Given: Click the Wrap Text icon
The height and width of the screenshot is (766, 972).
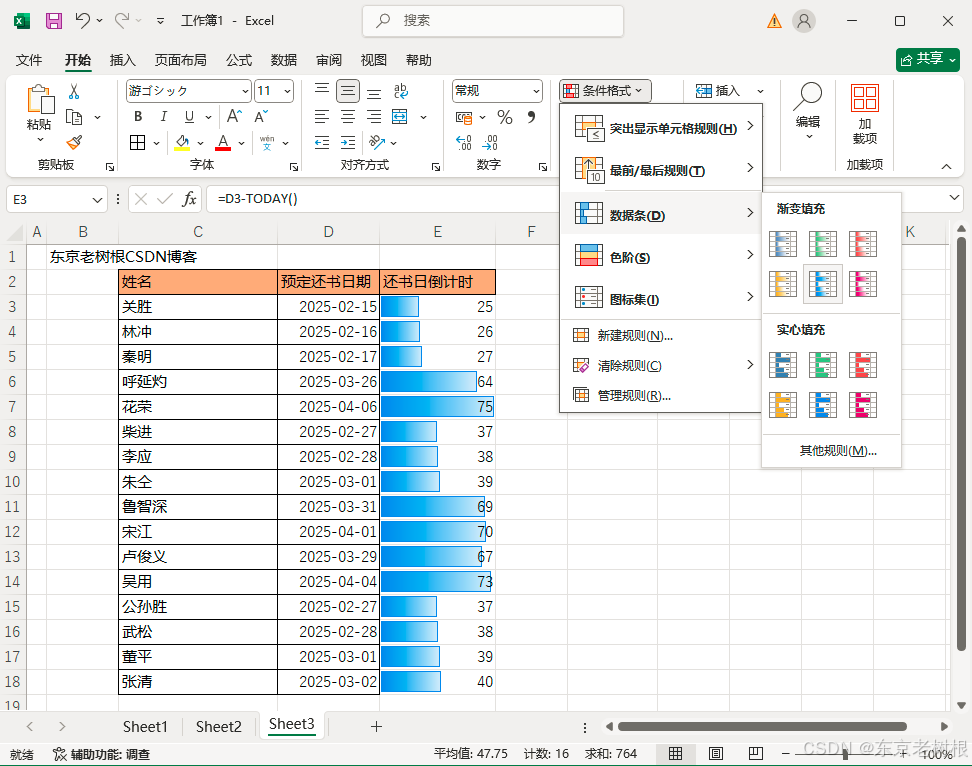Looking at the screenshot, I should tap(400, 91).
